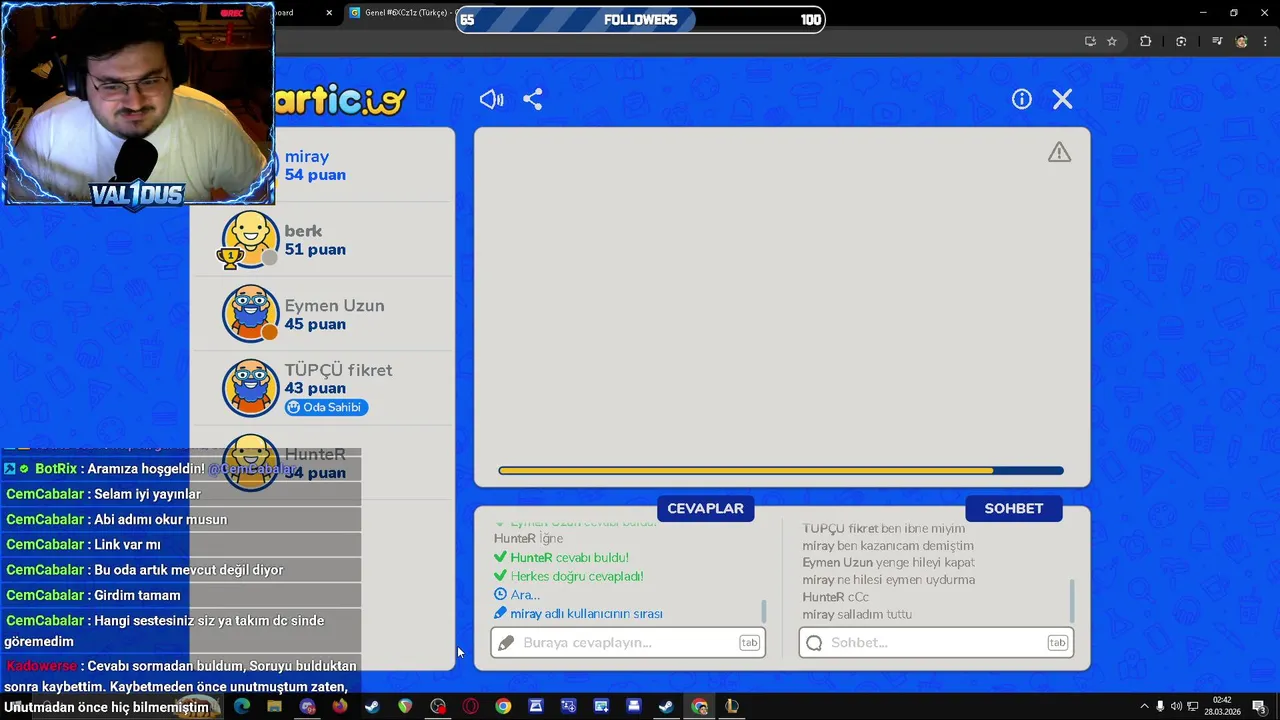Click the answers panel scrollbar
The height and width of the screenshot is (720, 1280).
(764, 610)
